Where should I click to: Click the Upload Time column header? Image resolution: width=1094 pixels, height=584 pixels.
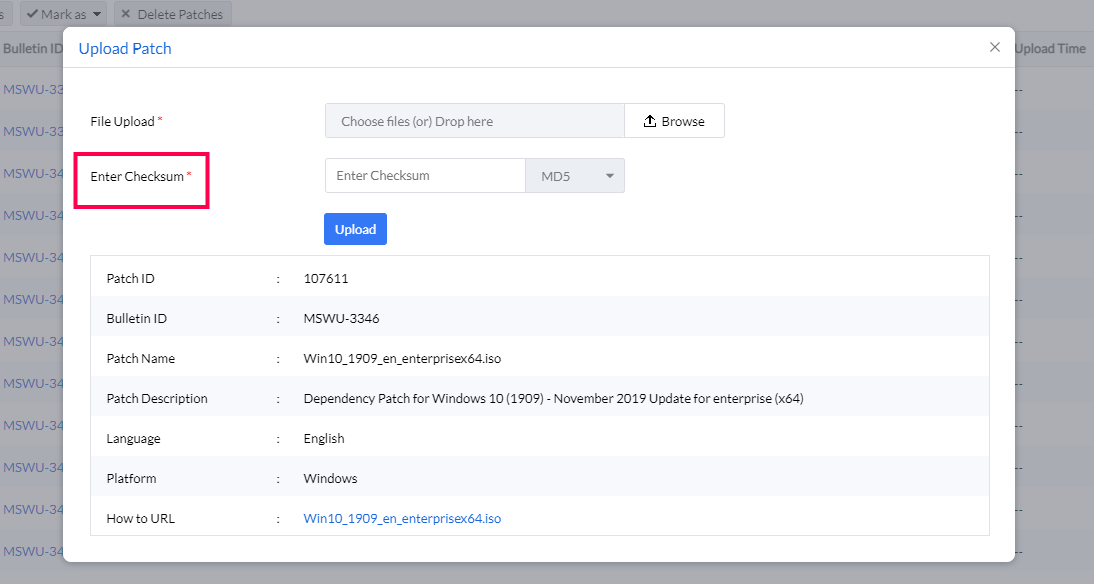(x=1050, y=47)
